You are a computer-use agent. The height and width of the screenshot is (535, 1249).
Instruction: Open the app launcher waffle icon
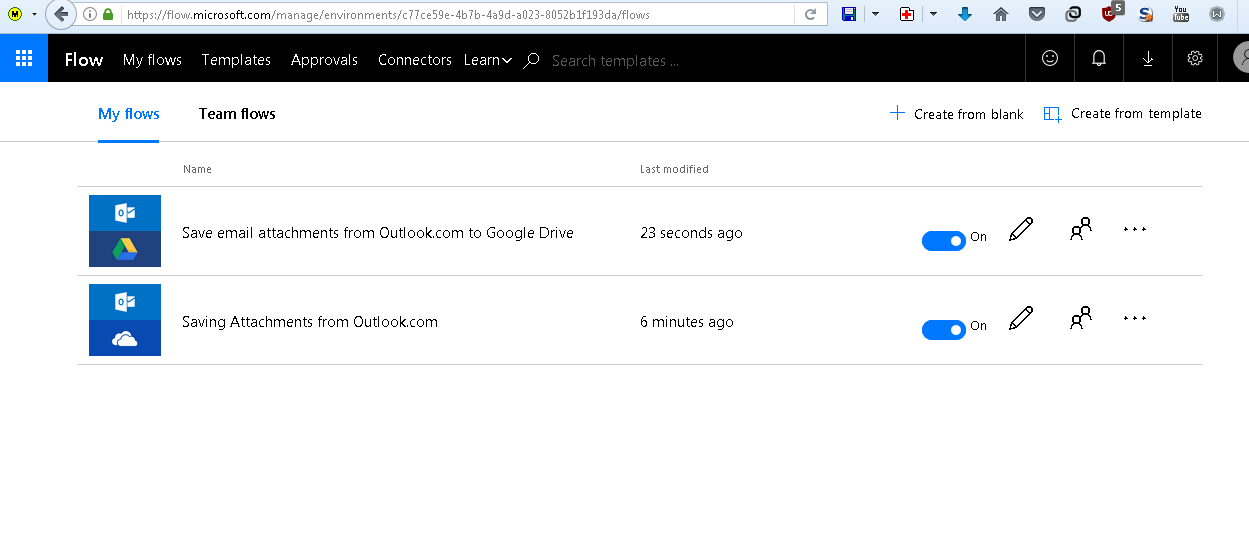24,59
